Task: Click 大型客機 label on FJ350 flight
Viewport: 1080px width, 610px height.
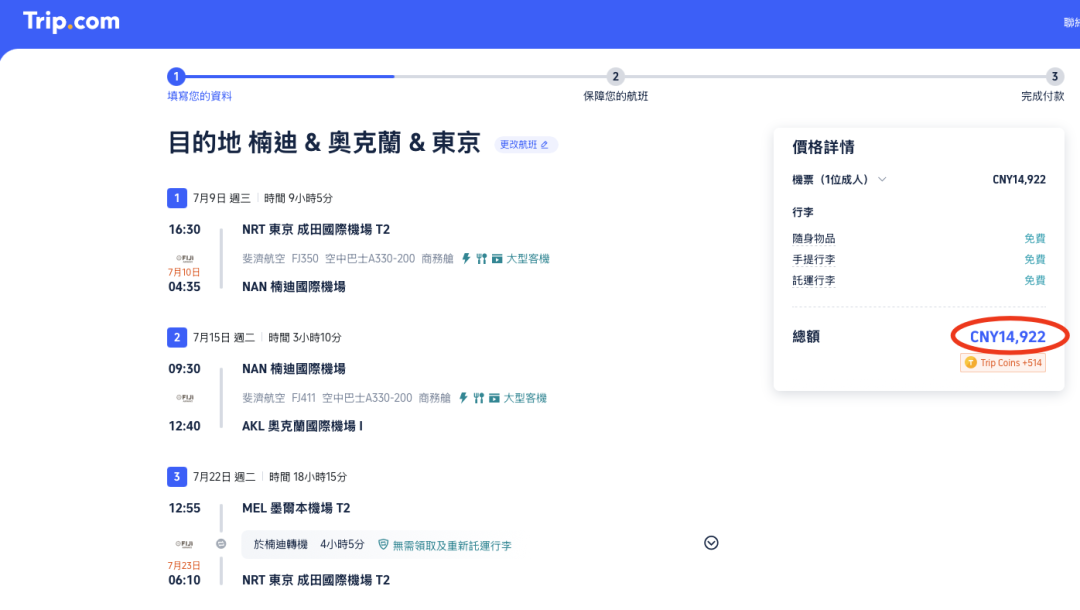Action: point(528,259)
